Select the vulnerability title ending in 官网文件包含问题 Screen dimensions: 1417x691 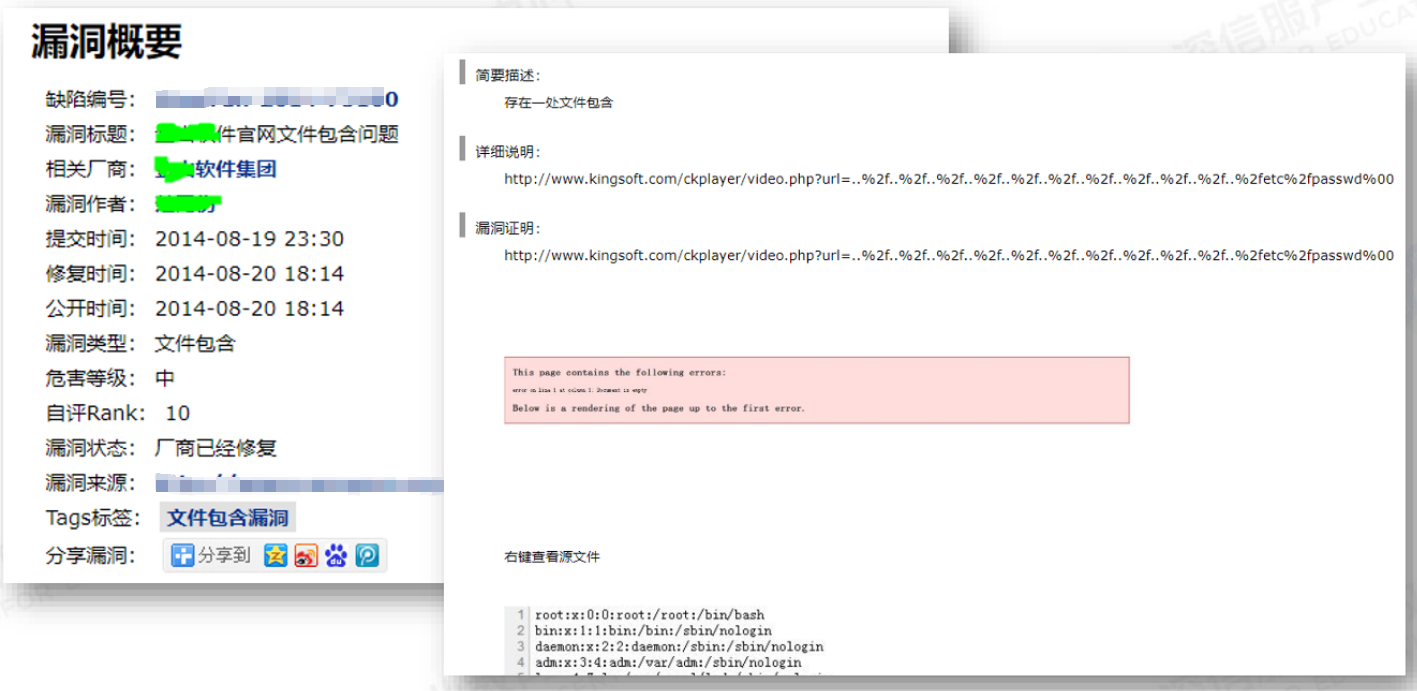[x=277, y=134]
